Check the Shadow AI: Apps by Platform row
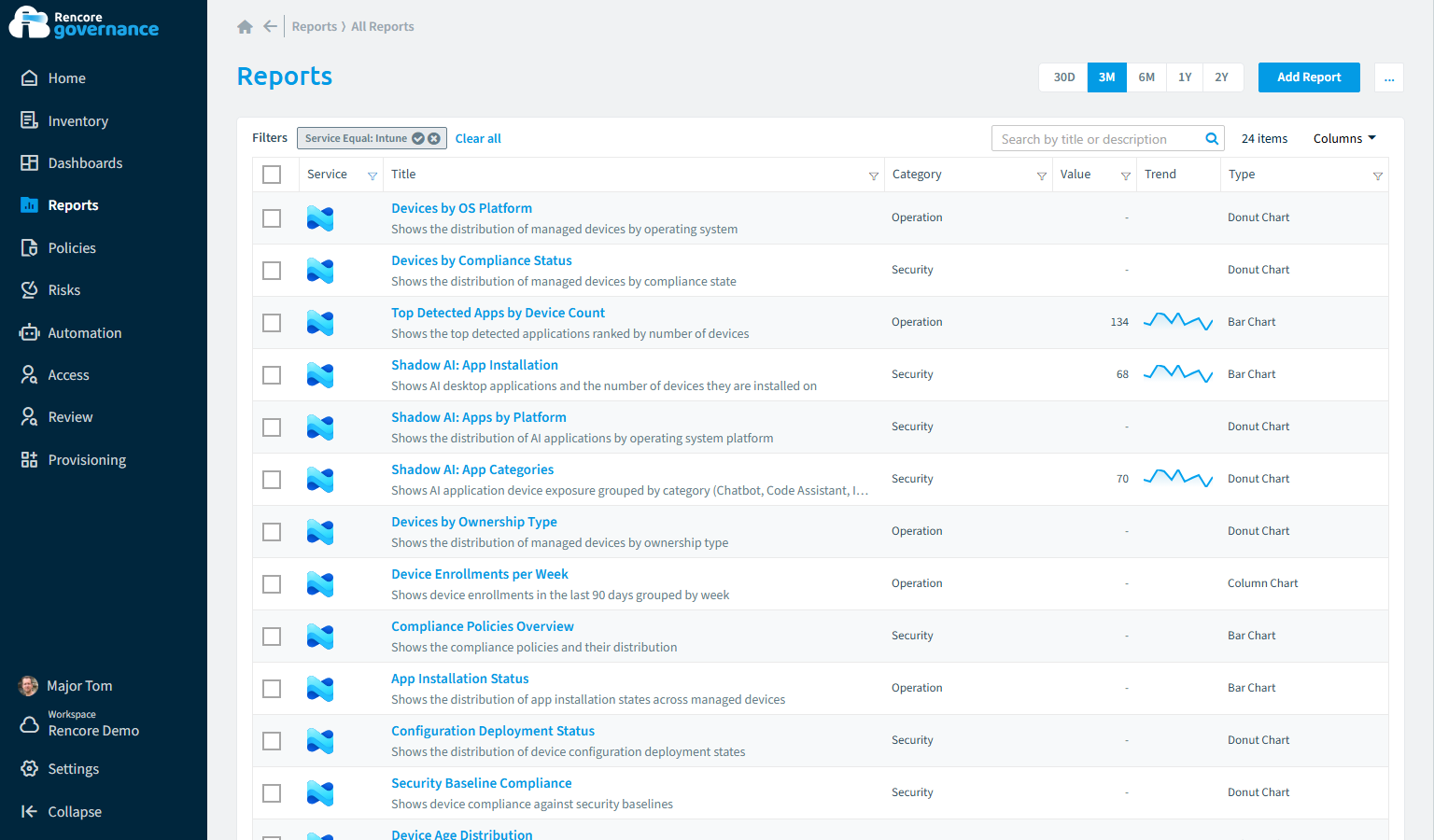The image size is (1434, 840). 272,427
